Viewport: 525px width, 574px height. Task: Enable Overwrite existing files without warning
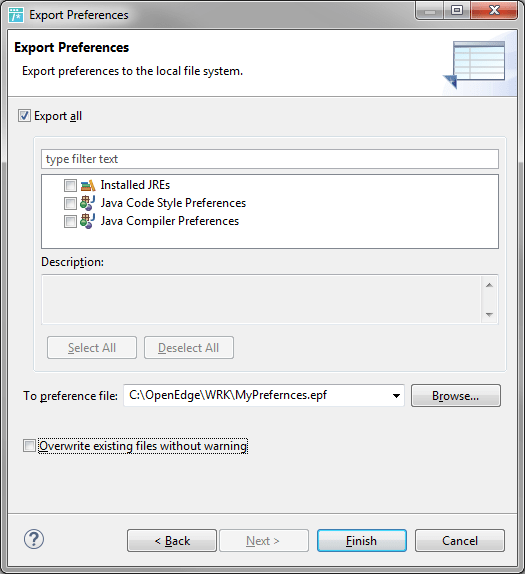29,446
